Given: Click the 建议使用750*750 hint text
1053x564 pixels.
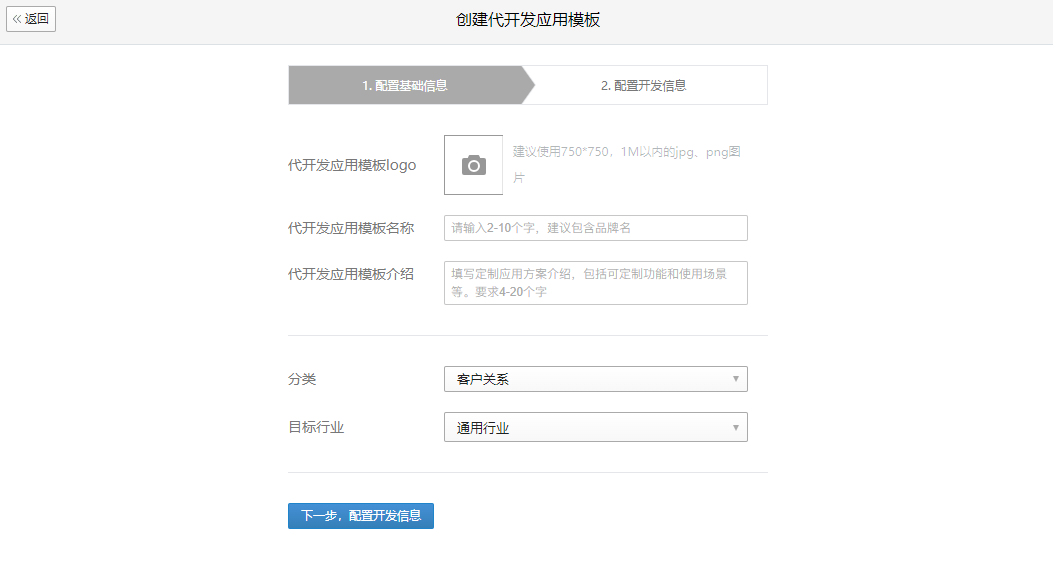Looking at the screenshot, I should coord(627,164).
